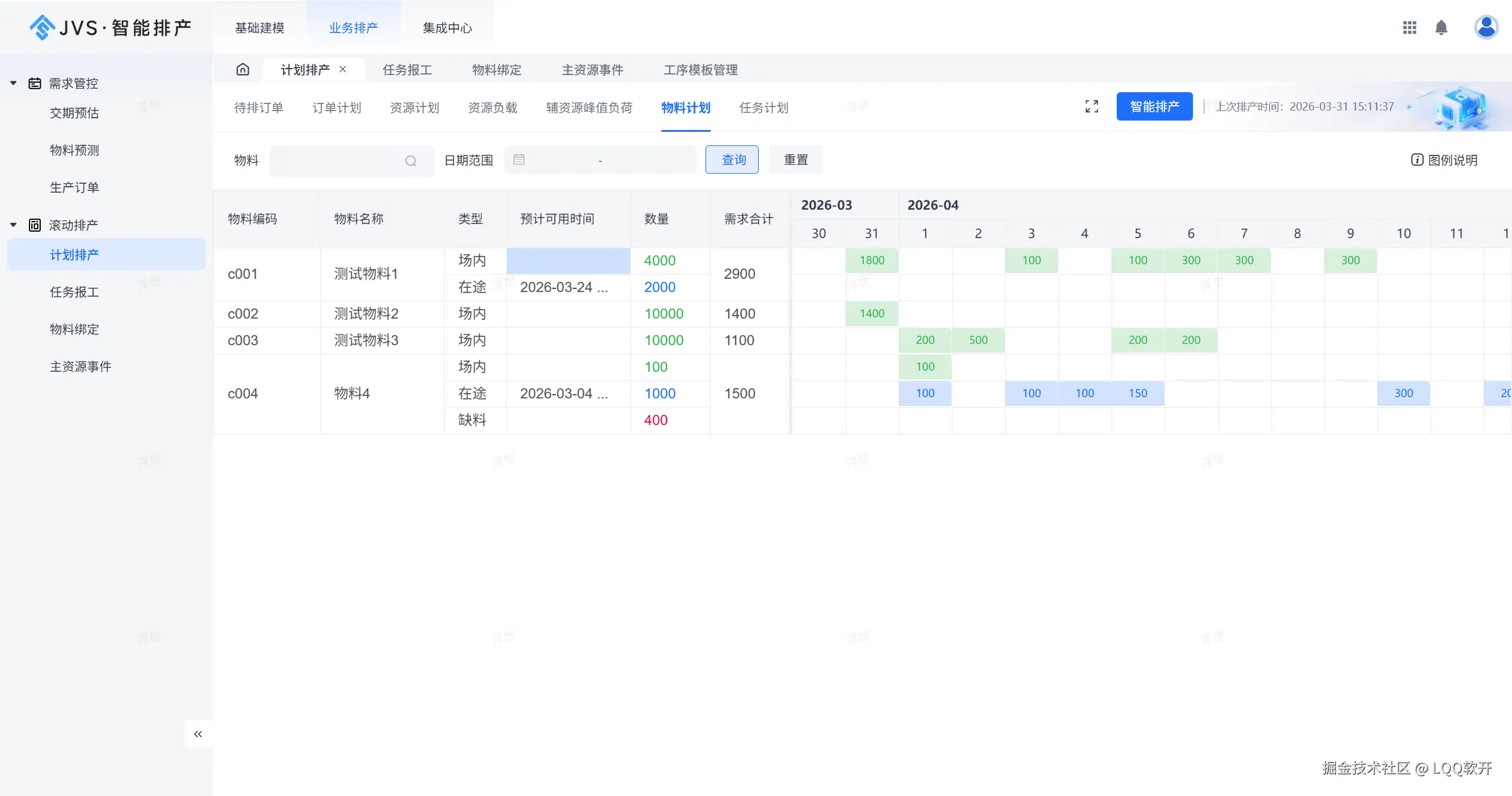Viewport: 1512px width, 796px height.
Task: Close the 计划排产 tab
Action: 343,70
